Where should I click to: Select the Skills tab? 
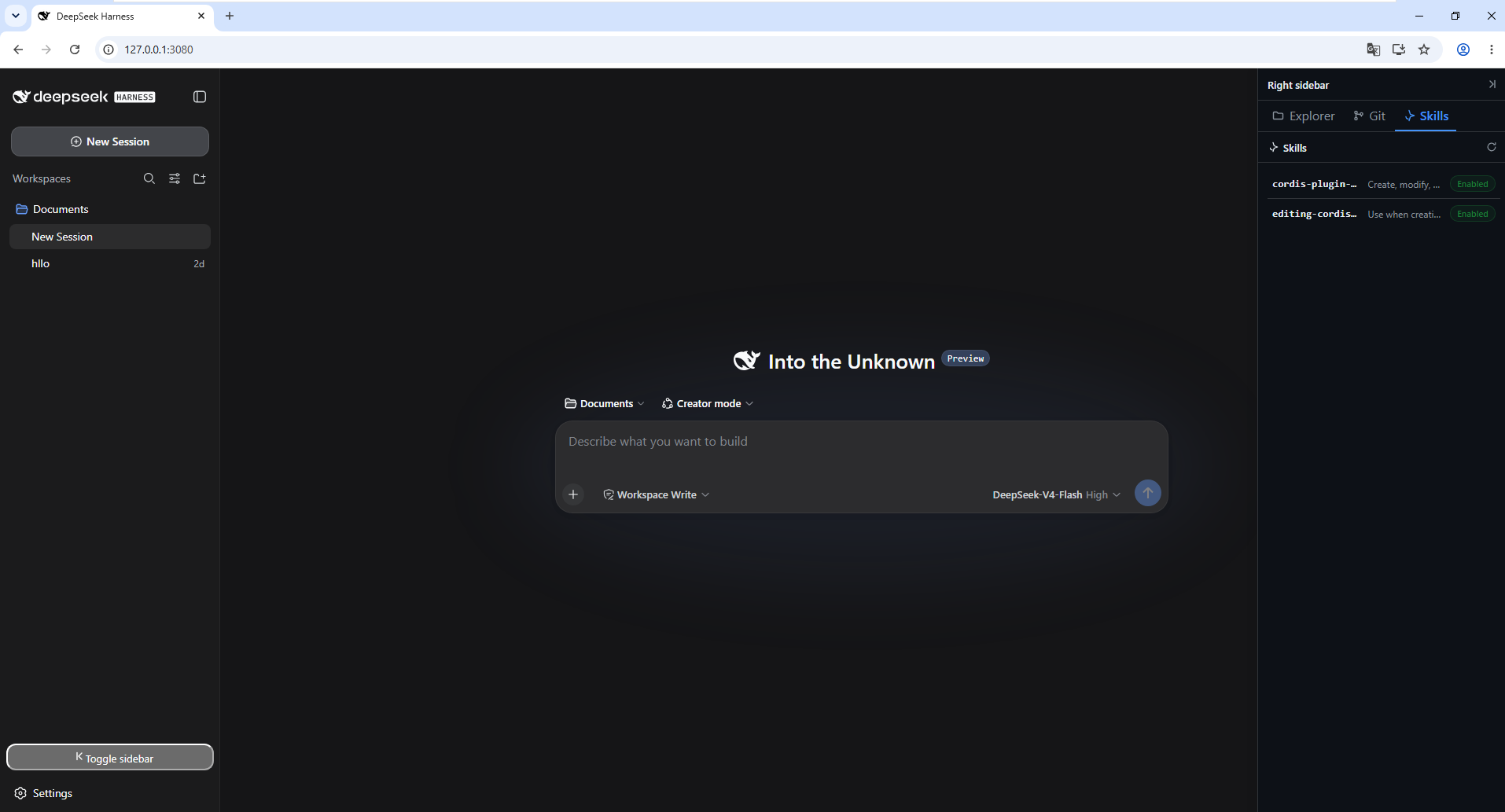1426,116
